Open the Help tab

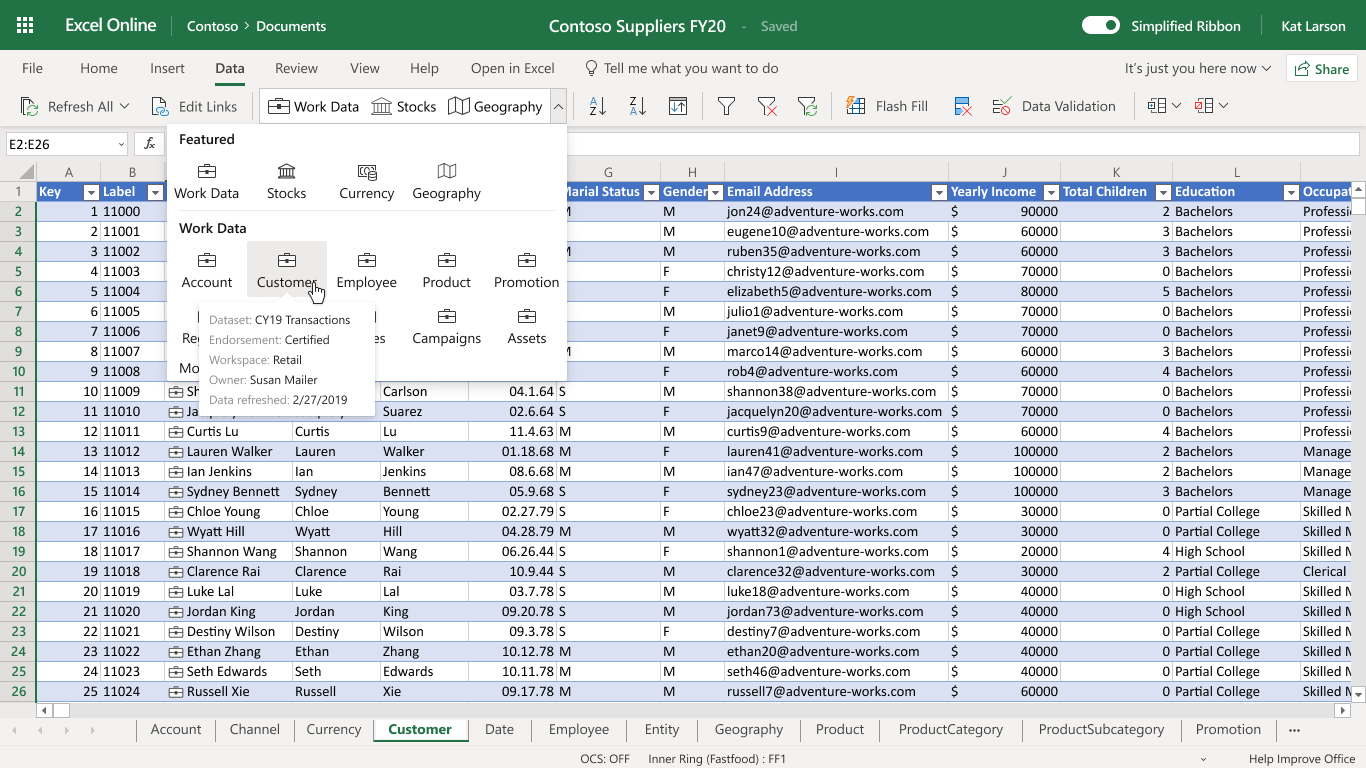pyautogui.click(x=424, y=68)
